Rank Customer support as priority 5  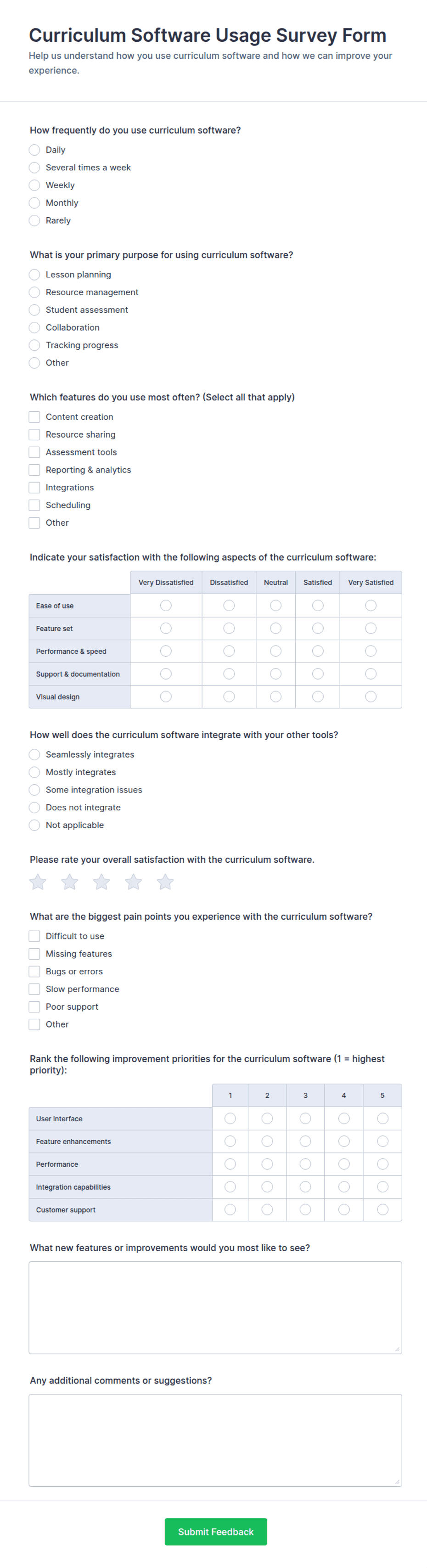[382, 1209]
